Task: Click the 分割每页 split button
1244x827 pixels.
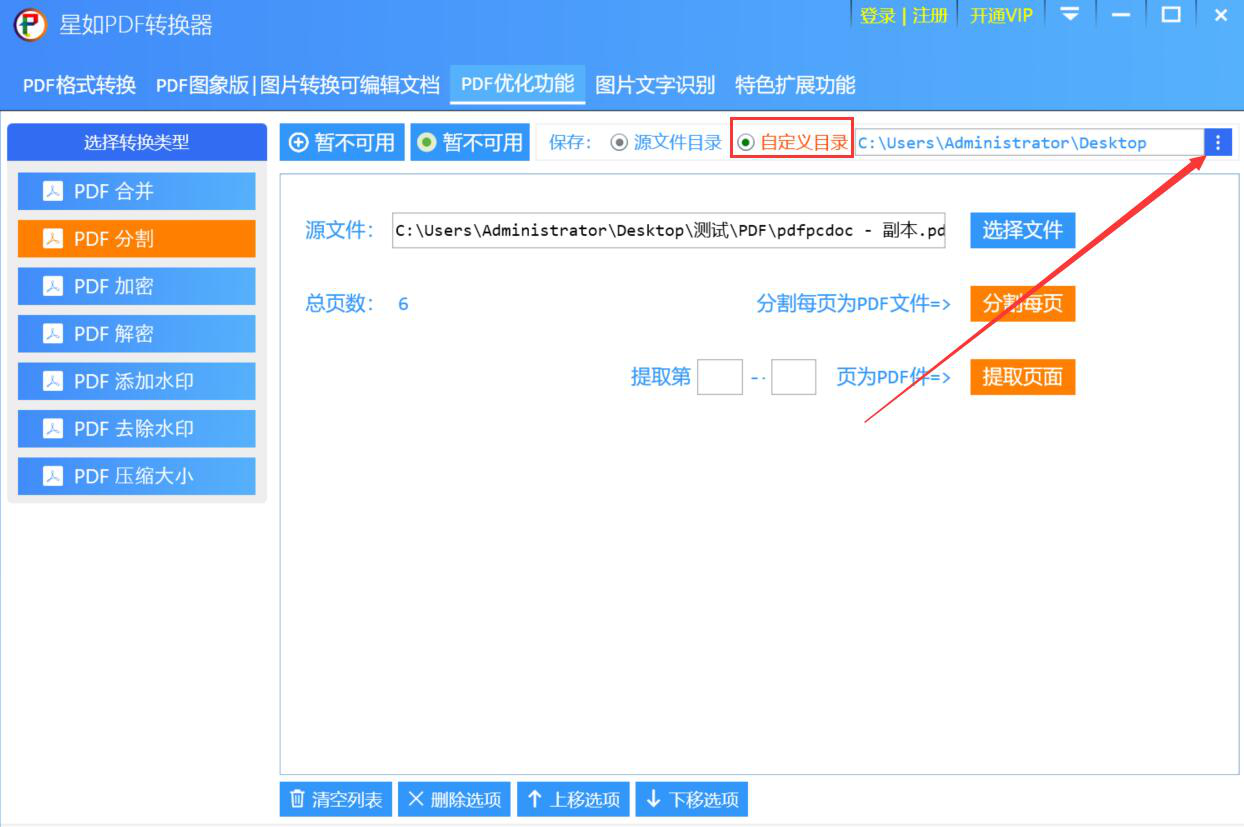Action: pos(1022,304)
